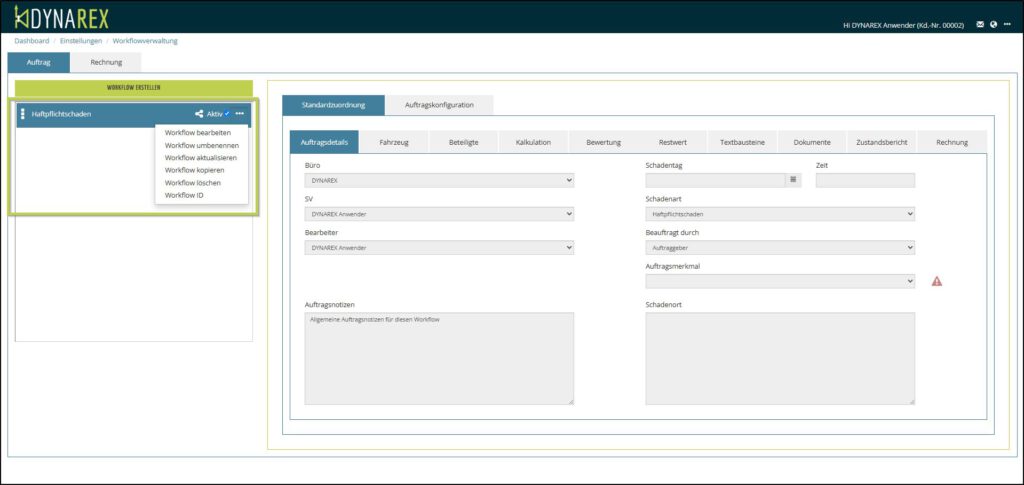Expand the Beauftragt durch dropdown

click(780, 247)
